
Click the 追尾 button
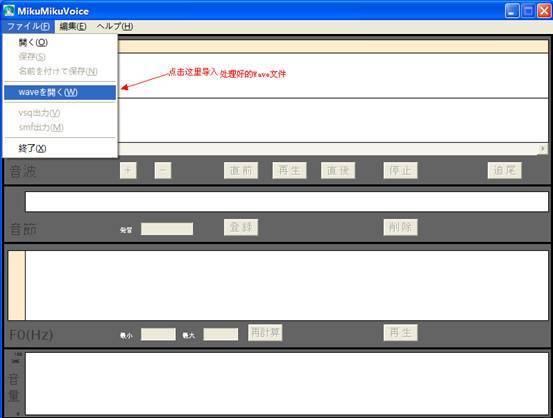[x=504, y=170]
